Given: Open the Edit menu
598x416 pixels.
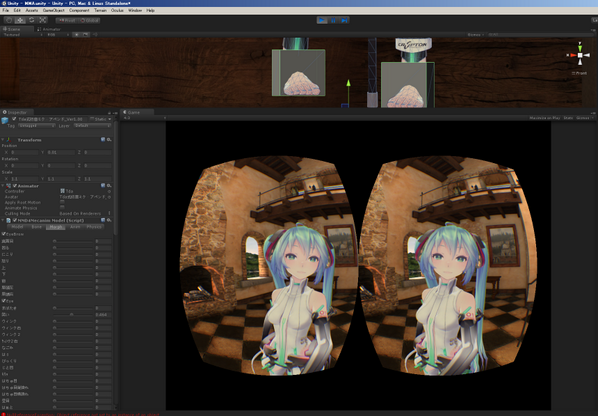Looking at the screenshot, I should [17, 10].
